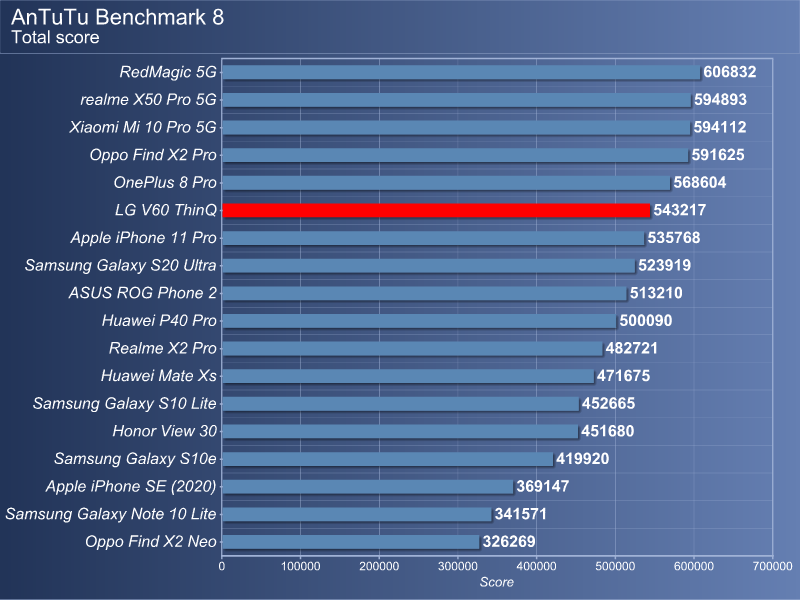Click the x-axis tick label 700000

point(772,566)
